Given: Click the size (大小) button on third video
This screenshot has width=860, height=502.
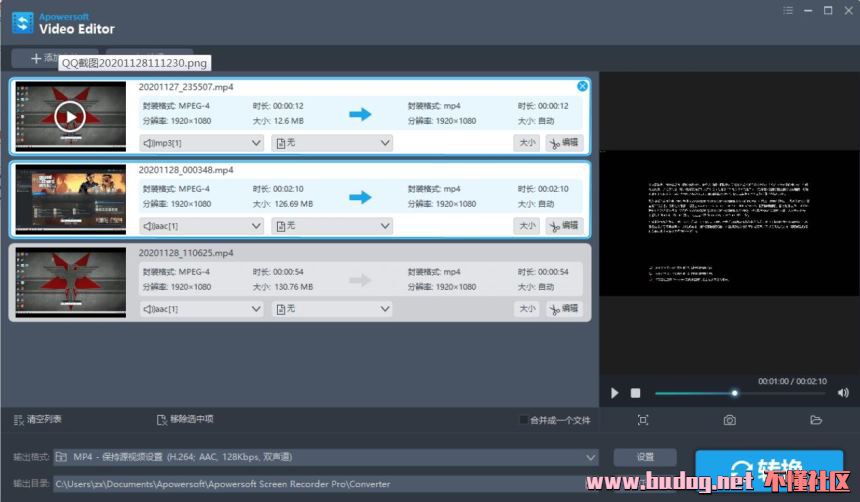Looking at the screenshot, I should (x=526, y=309).
